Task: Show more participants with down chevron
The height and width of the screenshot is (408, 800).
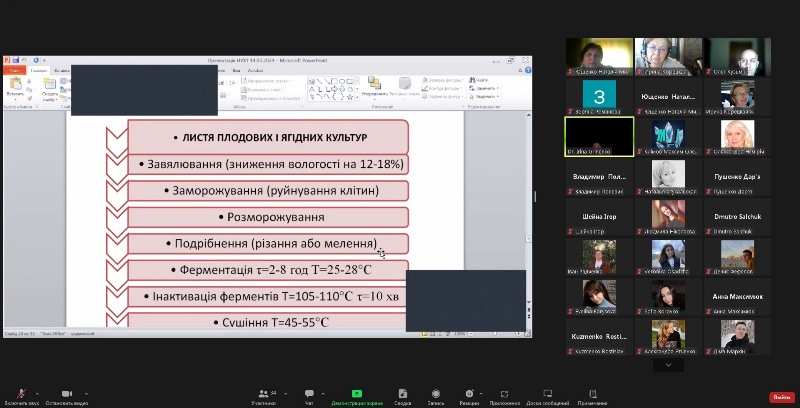Action: pos(668,365)
